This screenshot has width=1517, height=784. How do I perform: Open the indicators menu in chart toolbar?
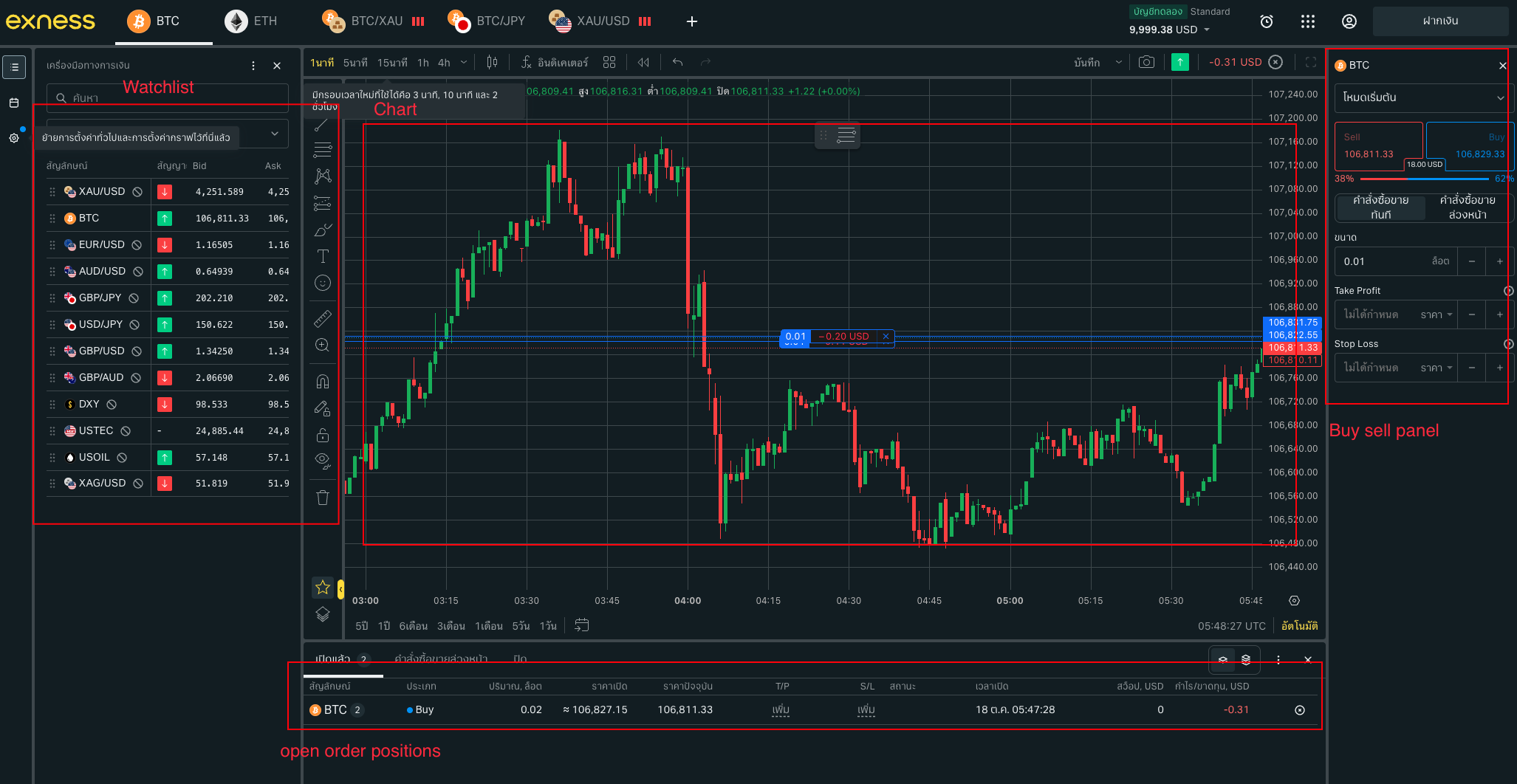pos(554,63)
